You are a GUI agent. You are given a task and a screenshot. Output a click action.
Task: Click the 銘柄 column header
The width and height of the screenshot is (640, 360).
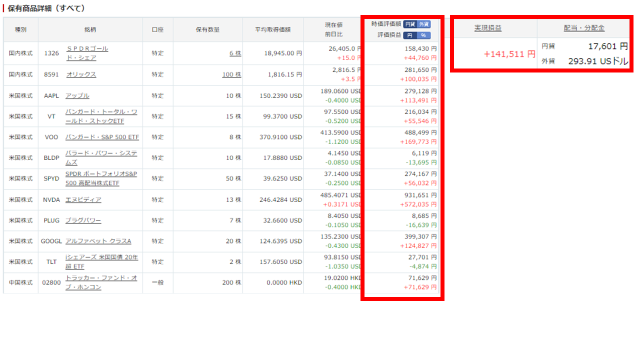[x=90, y=29]
